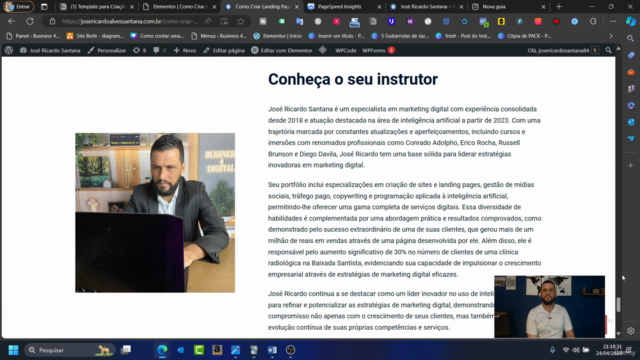640x360 pixels.
Task: Open Edge sidebar Telegram-style paper plane icon
Action: click(631, 138)
